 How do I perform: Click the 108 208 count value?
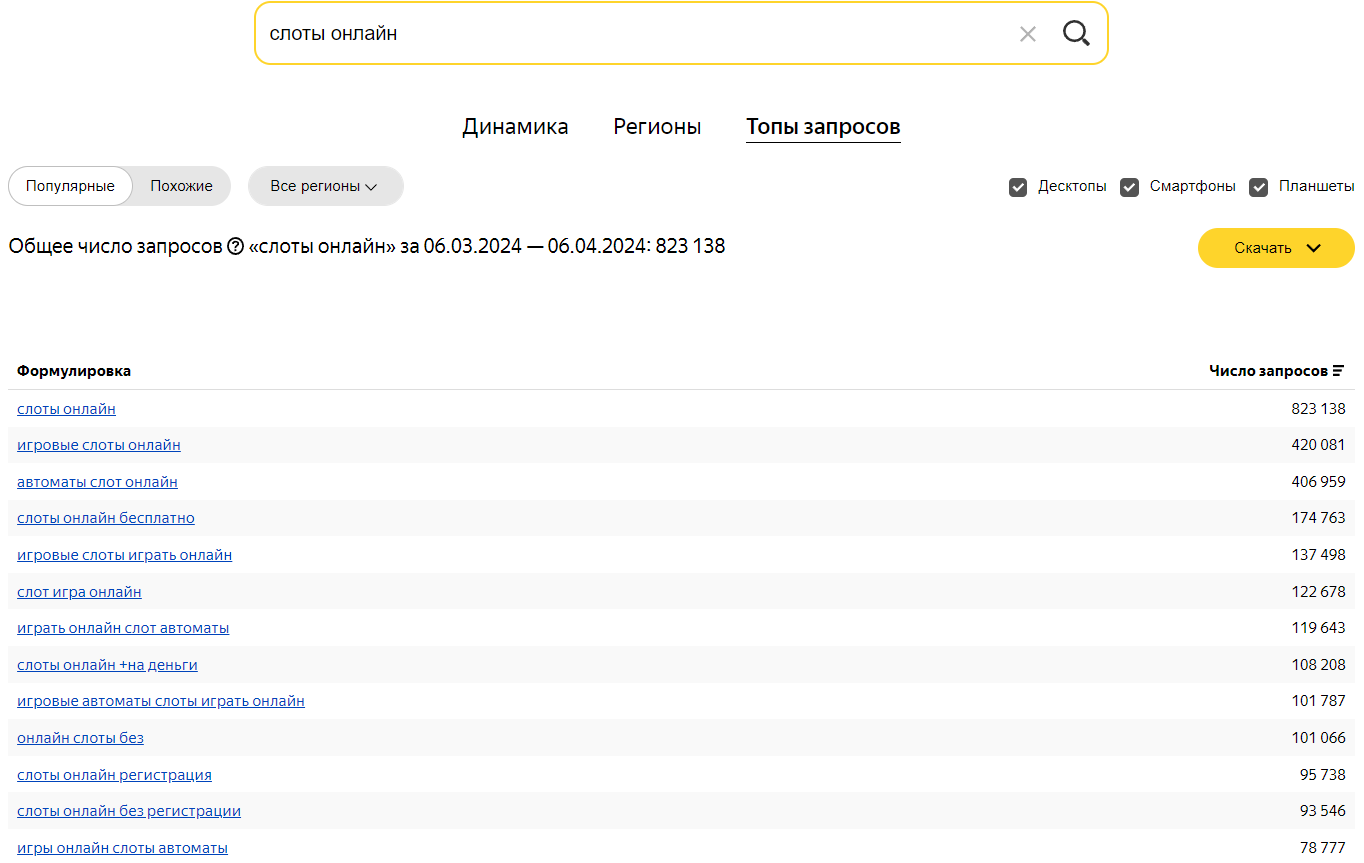1318,665
